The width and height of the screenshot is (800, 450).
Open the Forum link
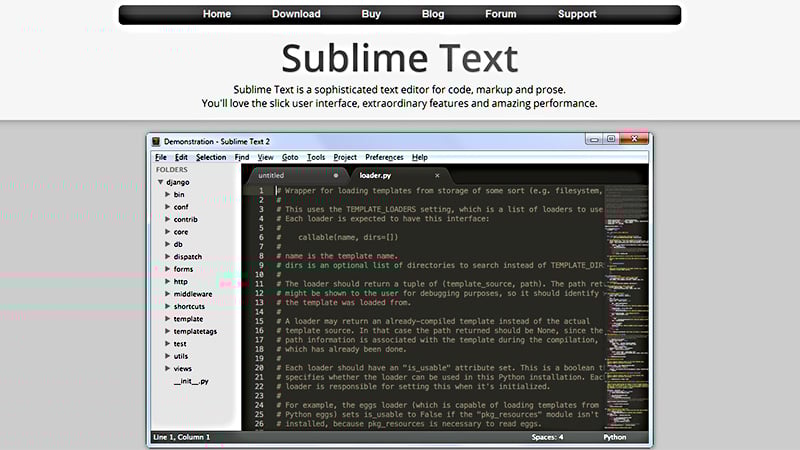(501, 14)
